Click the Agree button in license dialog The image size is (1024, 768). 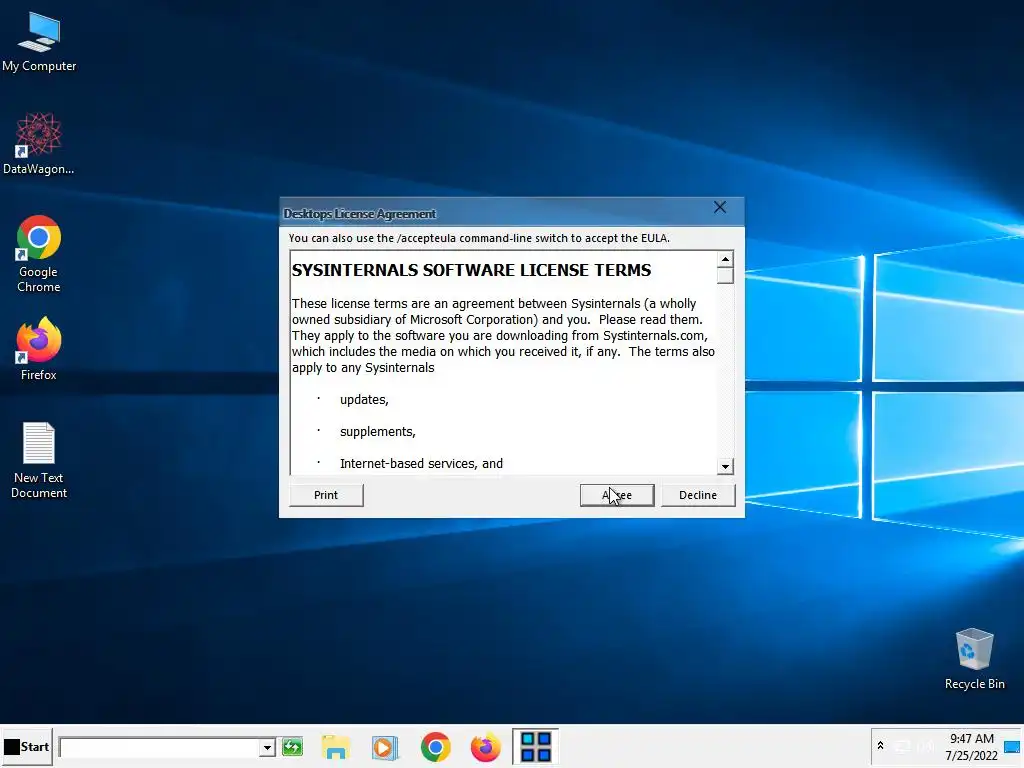[616, 495]
